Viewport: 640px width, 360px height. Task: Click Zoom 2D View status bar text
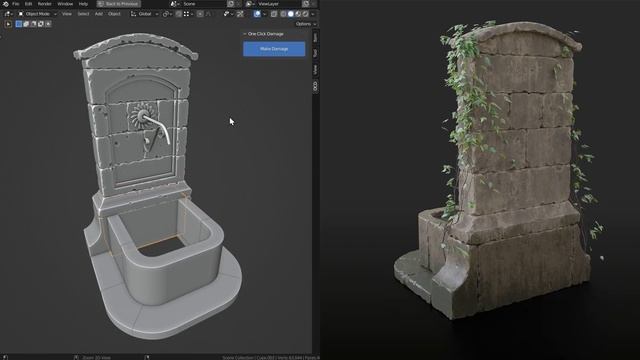pos(96,357)
